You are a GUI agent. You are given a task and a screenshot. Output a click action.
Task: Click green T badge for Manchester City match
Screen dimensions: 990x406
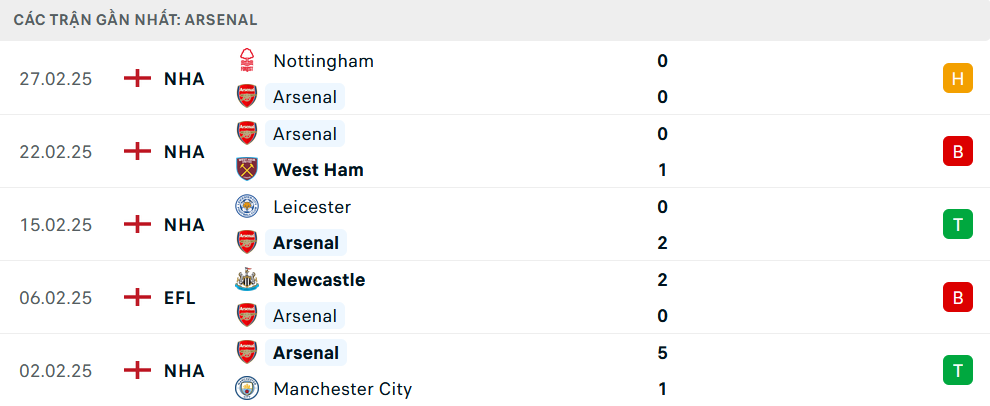957,371
